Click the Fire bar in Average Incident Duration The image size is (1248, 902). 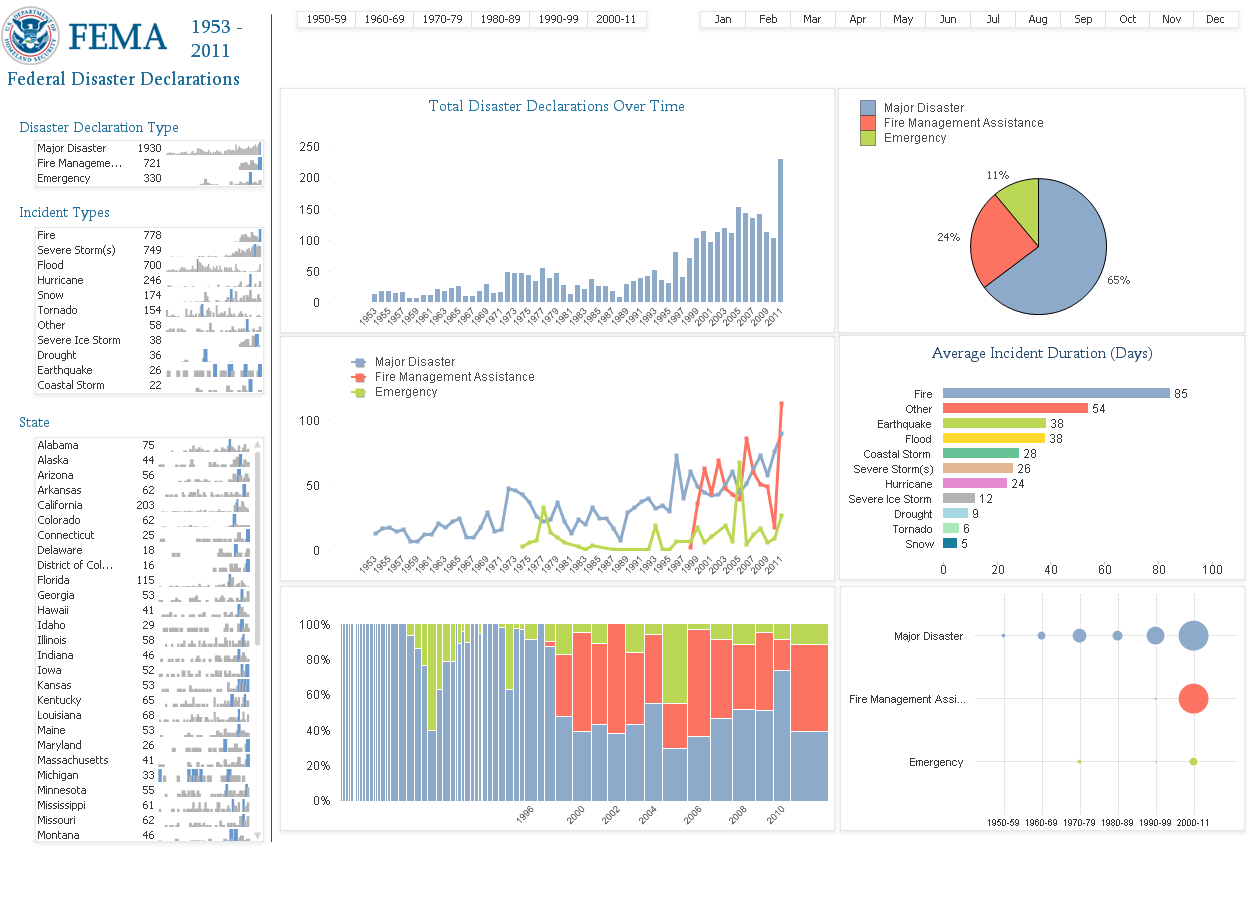pyautogui.click(x=1053, y=394)
